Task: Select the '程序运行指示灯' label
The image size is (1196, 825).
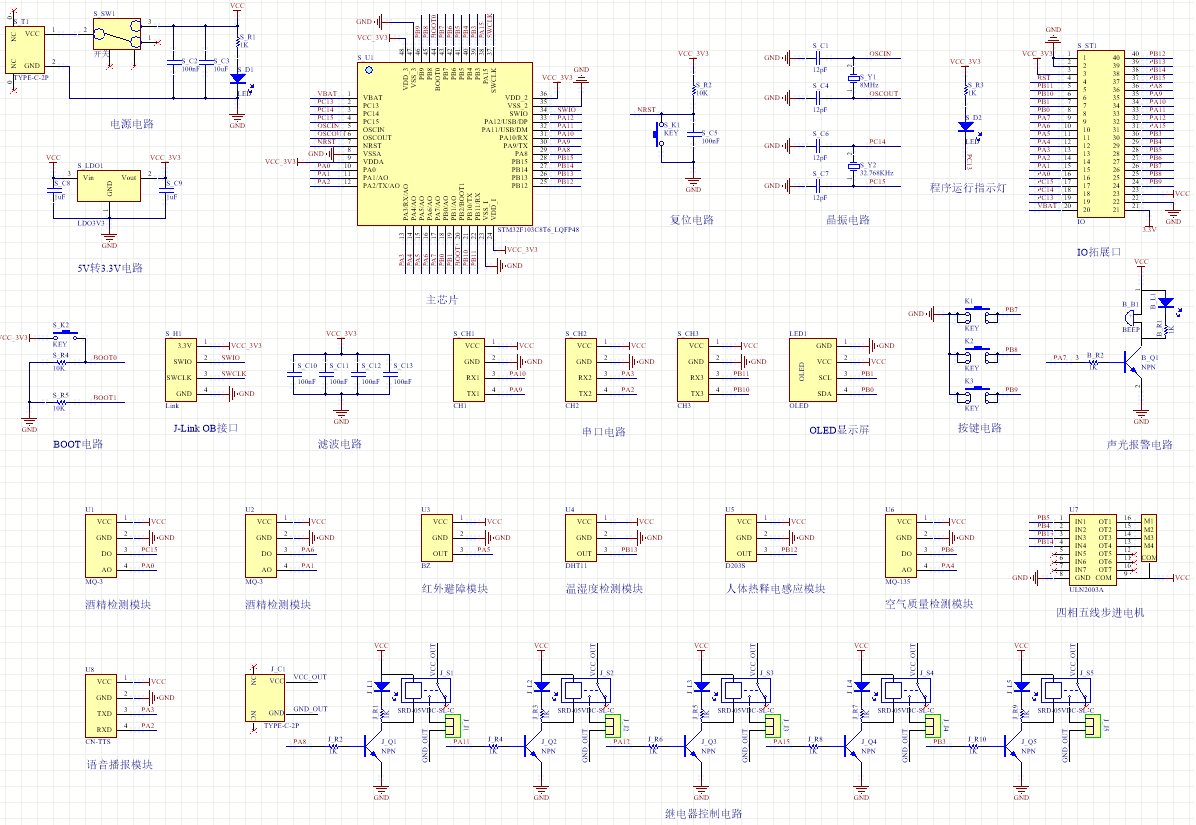Action: pos(968,188)
